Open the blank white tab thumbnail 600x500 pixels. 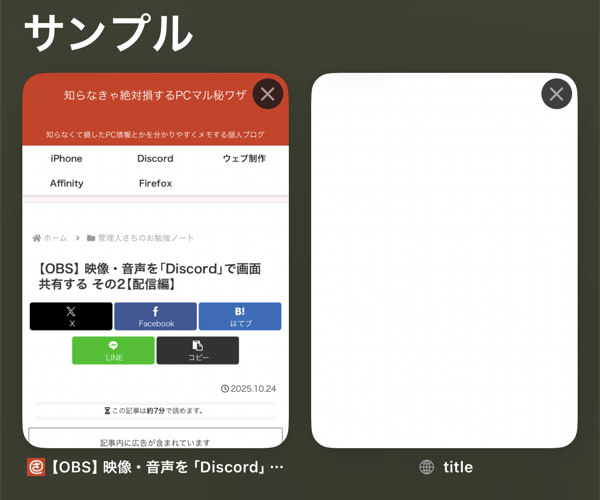point(444,260)
